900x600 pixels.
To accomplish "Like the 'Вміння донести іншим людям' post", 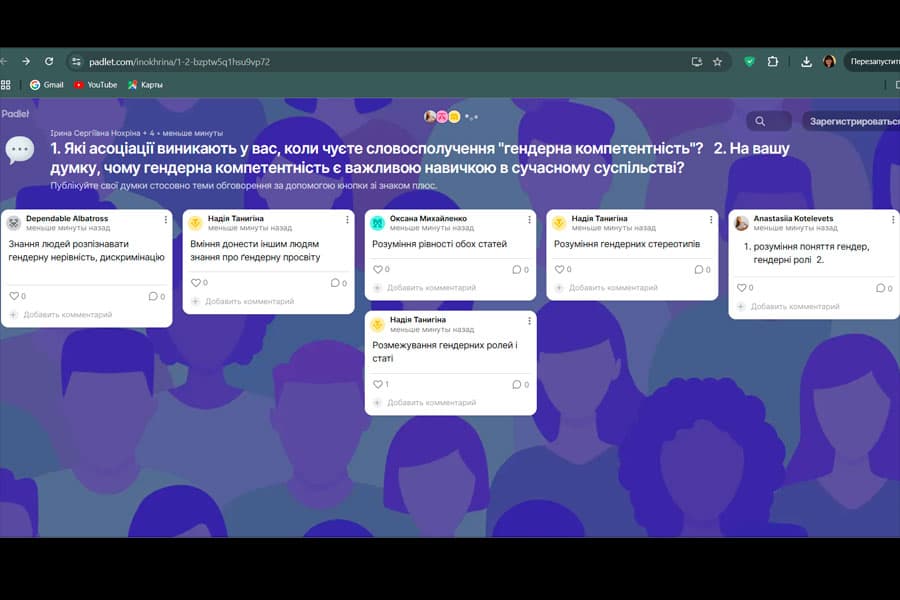I will click(x=196, y=282).
